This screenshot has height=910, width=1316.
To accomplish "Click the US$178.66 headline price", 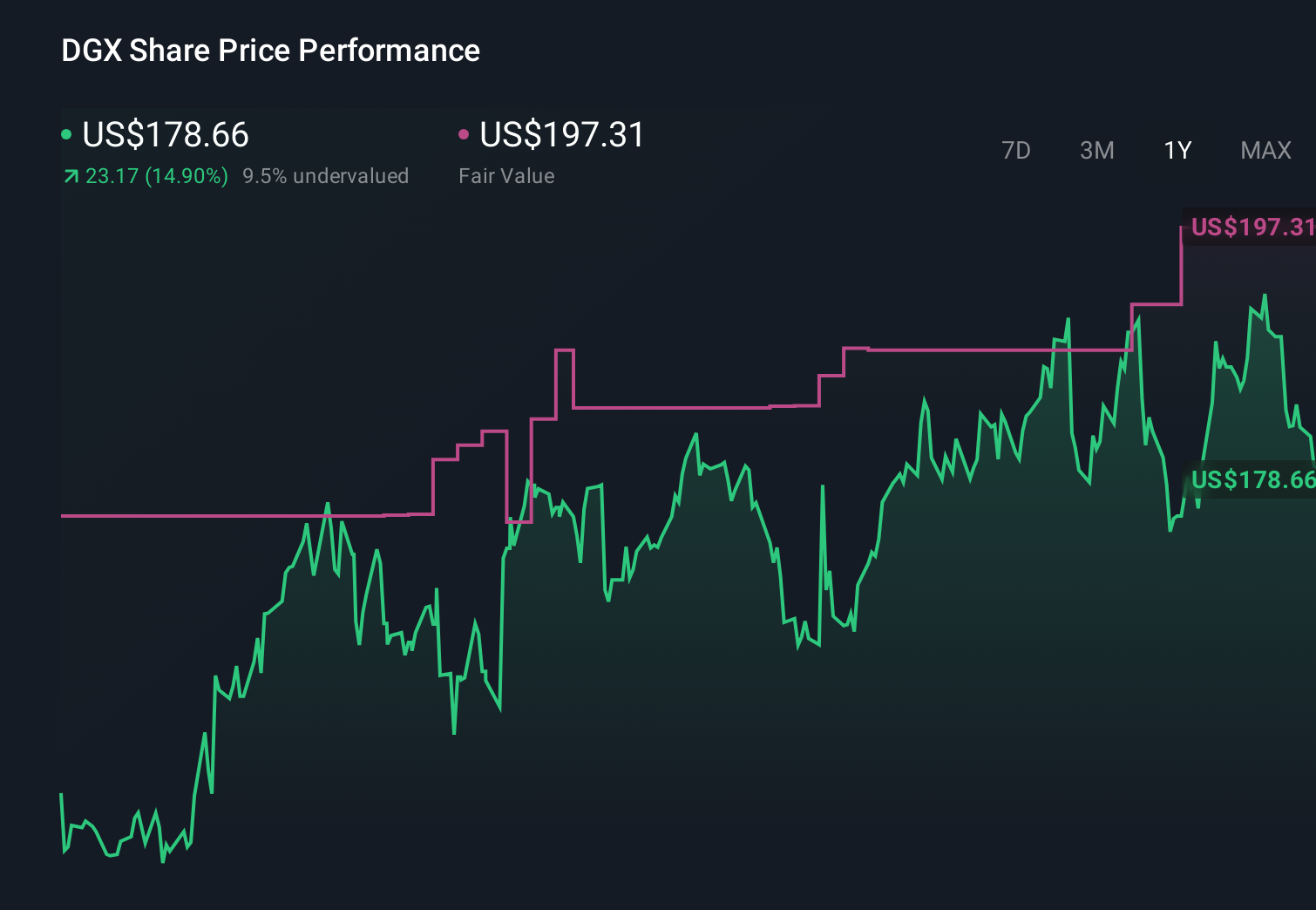I will coord(164,135).
